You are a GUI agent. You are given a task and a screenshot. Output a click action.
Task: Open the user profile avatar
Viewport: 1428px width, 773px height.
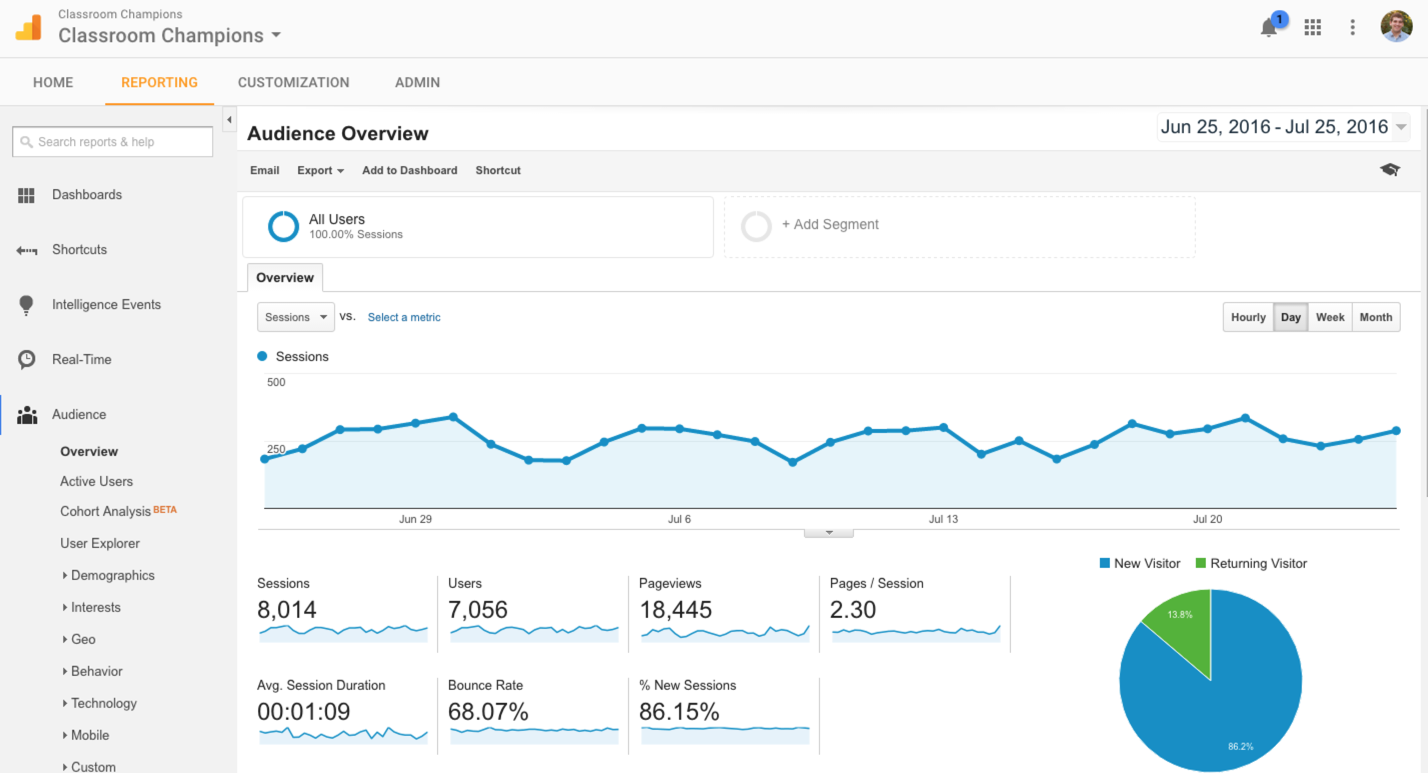[1396, 27]
